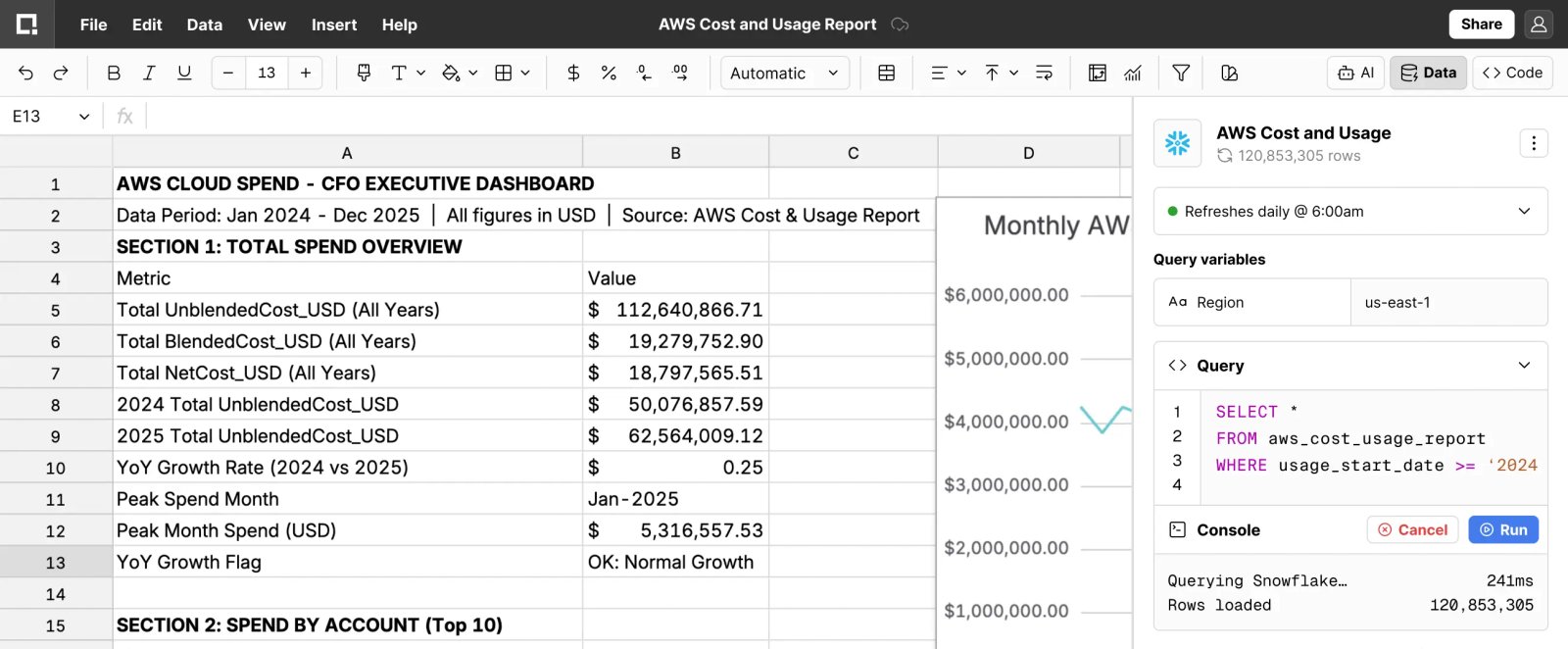The height and width of the screenshot is (649, 1568).
Task: Open the View menu
Action: click(x=267, y=25)
